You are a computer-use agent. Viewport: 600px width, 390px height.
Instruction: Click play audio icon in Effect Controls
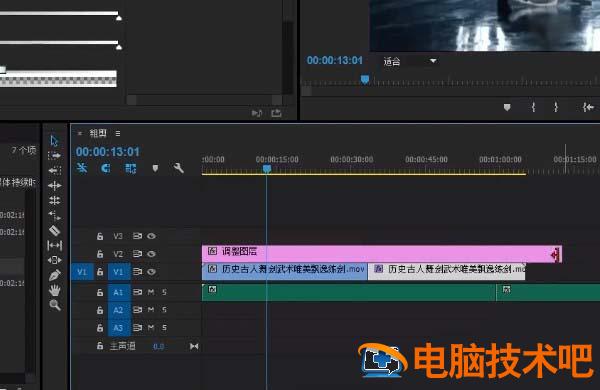pos(257,113)
